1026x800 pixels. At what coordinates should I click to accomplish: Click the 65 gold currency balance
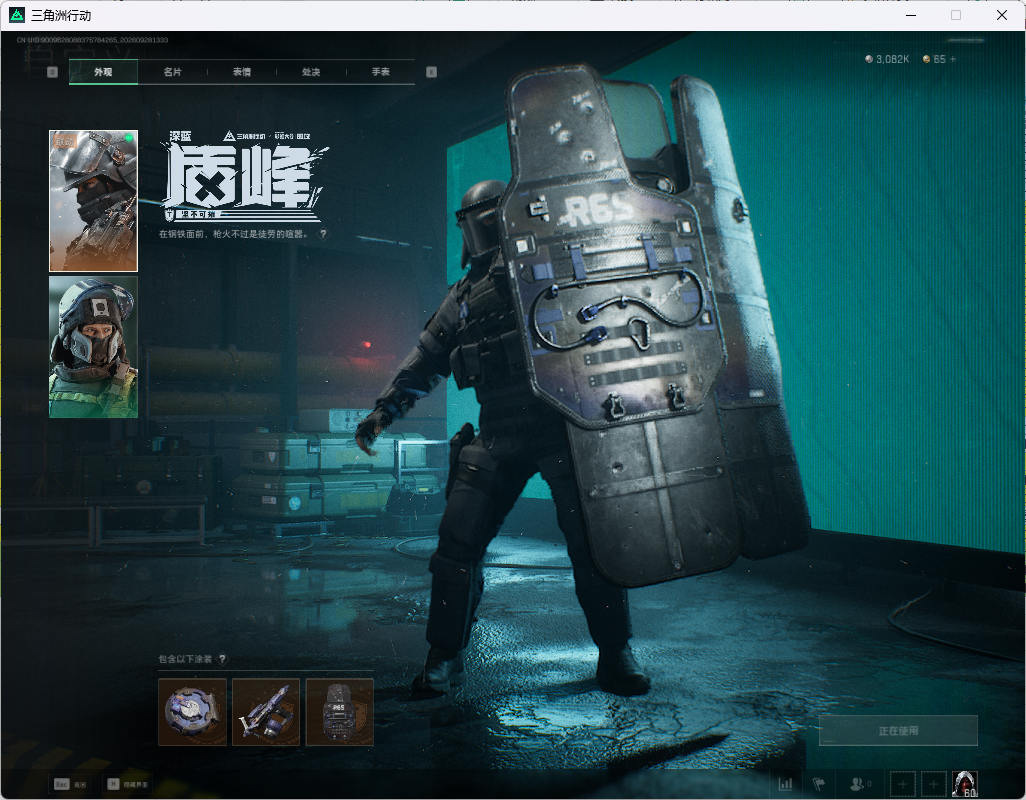click(x=934, y=59)
